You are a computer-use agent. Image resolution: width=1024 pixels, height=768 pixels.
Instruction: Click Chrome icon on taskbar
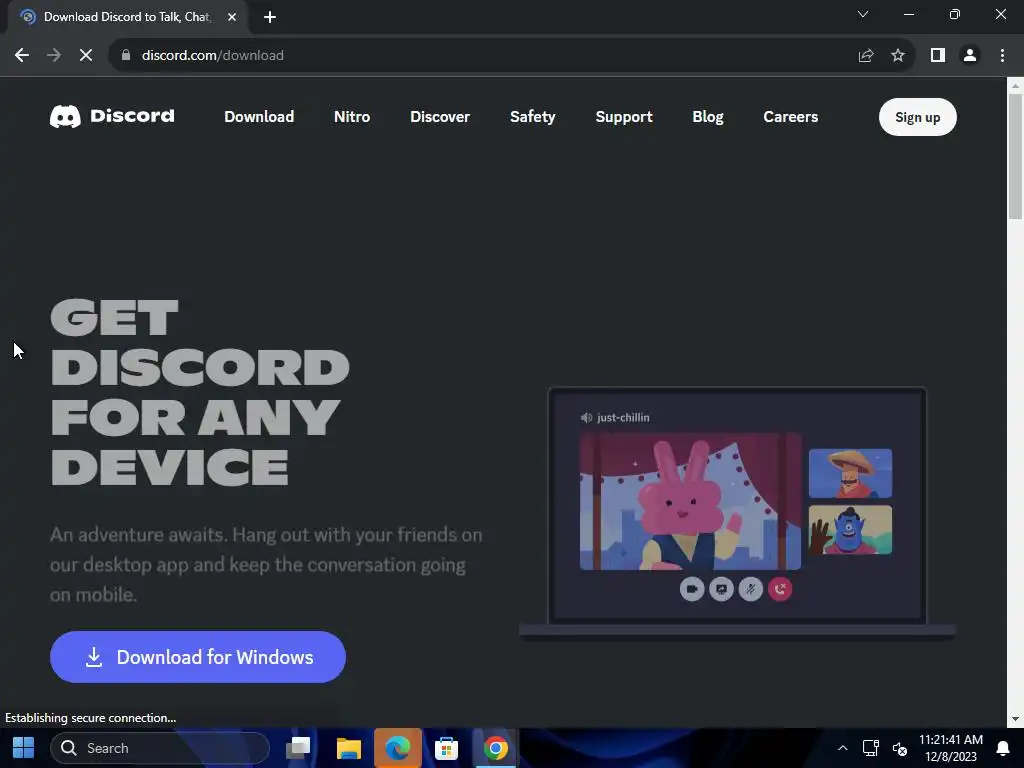496,748
